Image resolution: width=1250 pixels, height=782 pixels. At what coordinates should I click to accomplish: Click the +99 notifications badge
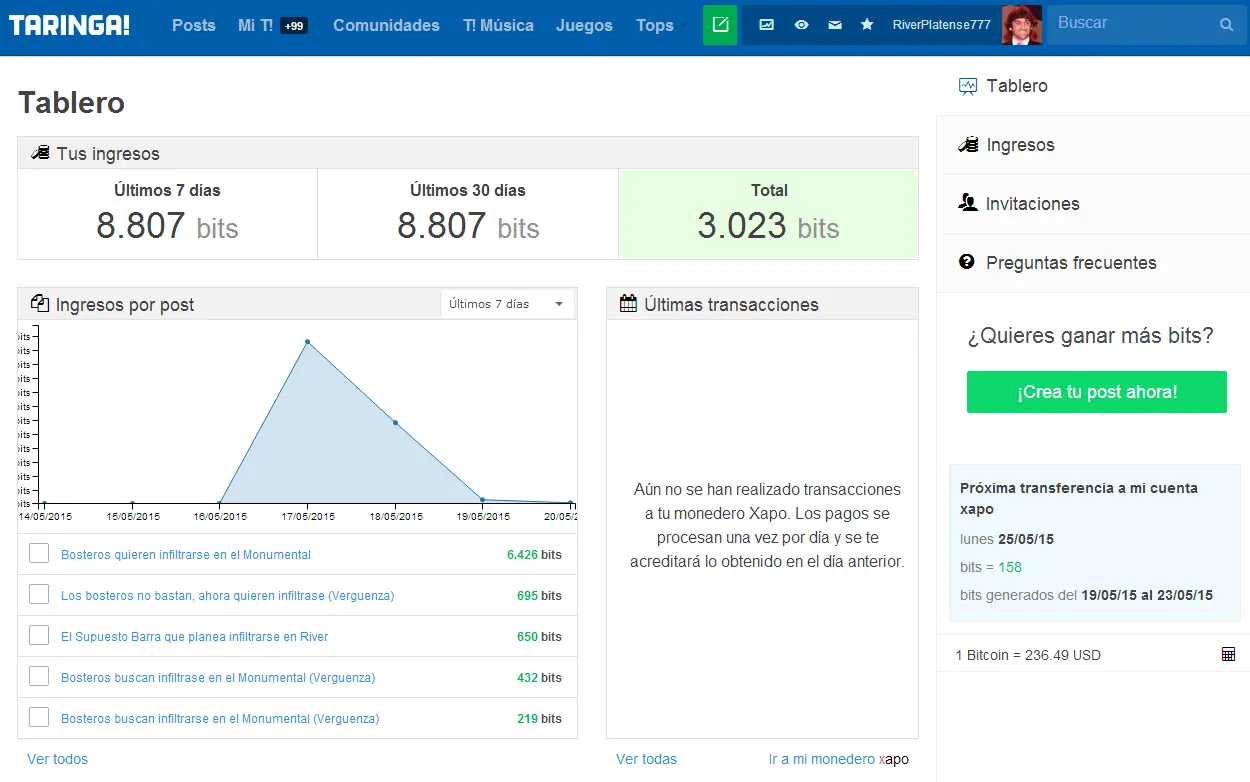tap(294, 26)
